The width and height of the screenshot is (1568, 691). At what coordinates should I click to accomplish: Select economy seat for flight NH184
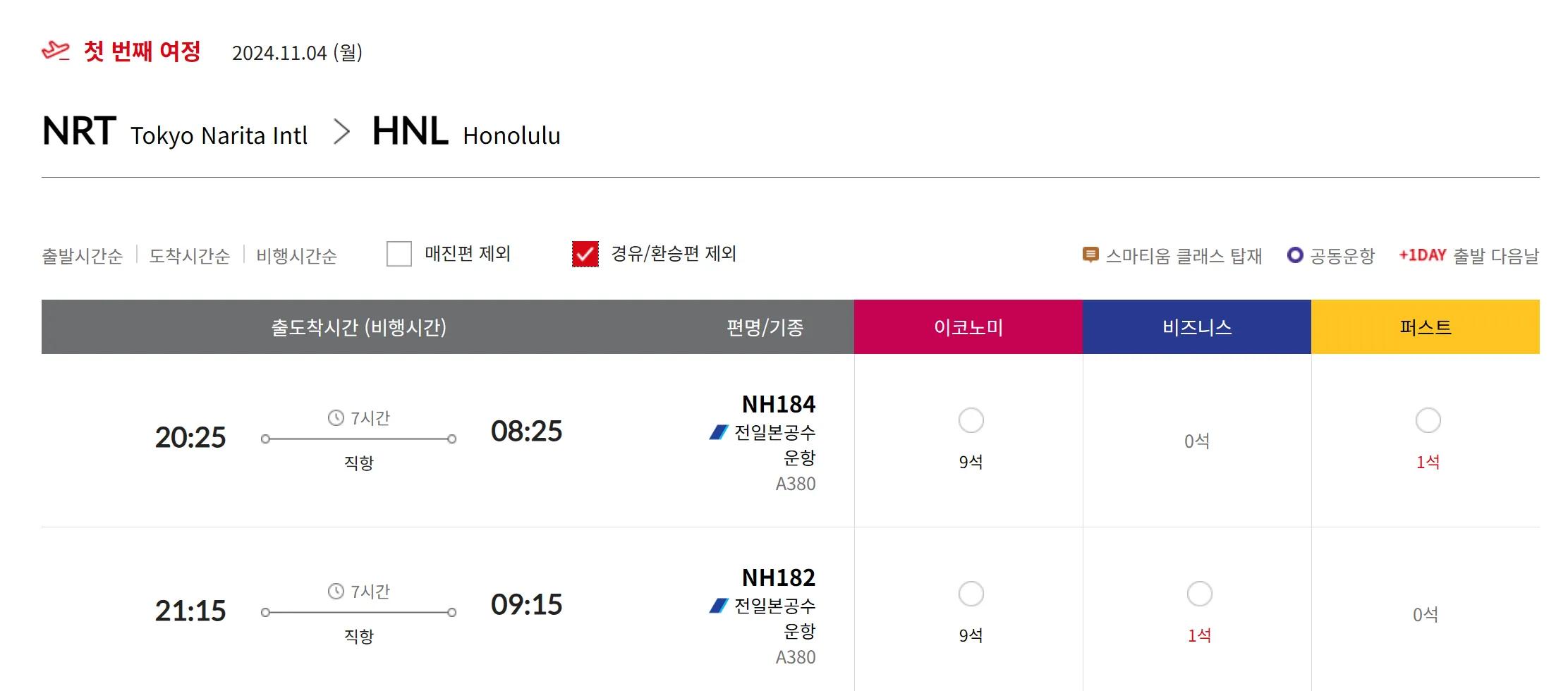pos(971,420)
